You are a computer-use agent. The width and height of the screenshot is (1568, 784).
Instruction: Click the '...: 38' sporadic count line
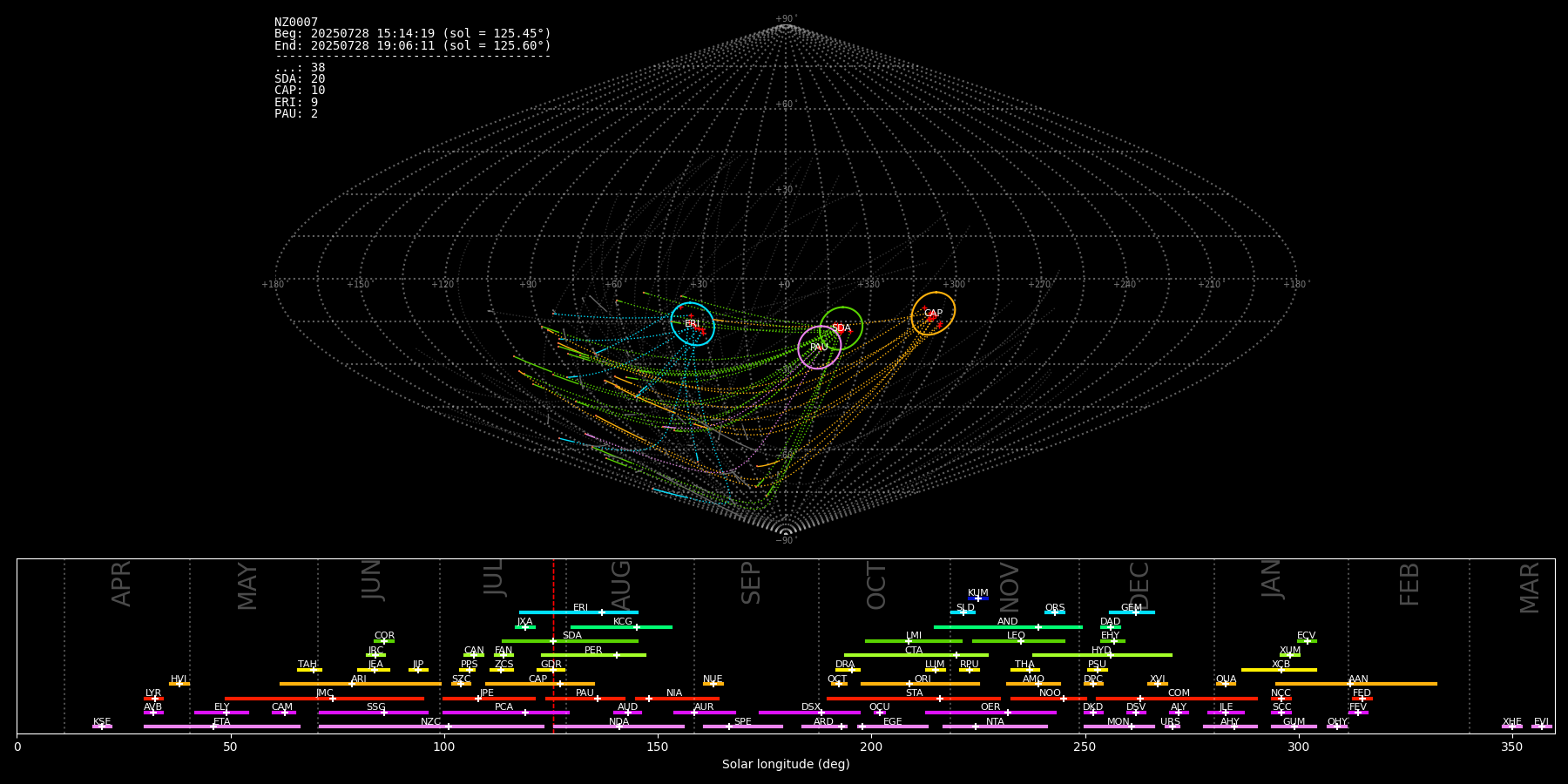click(300, 68)
